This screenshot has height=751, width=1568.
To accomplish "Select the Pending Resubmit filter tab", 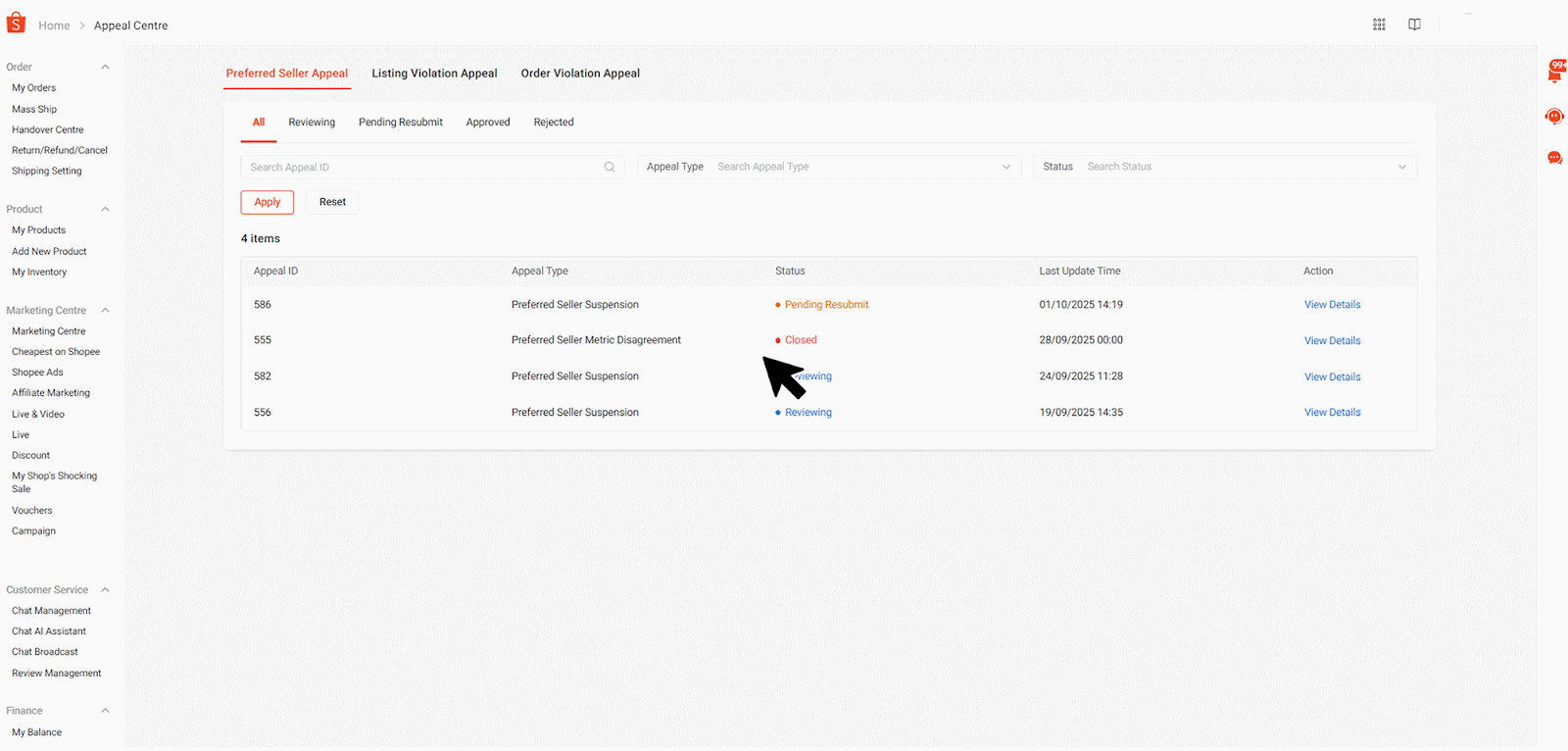I will tap(400, 123).
